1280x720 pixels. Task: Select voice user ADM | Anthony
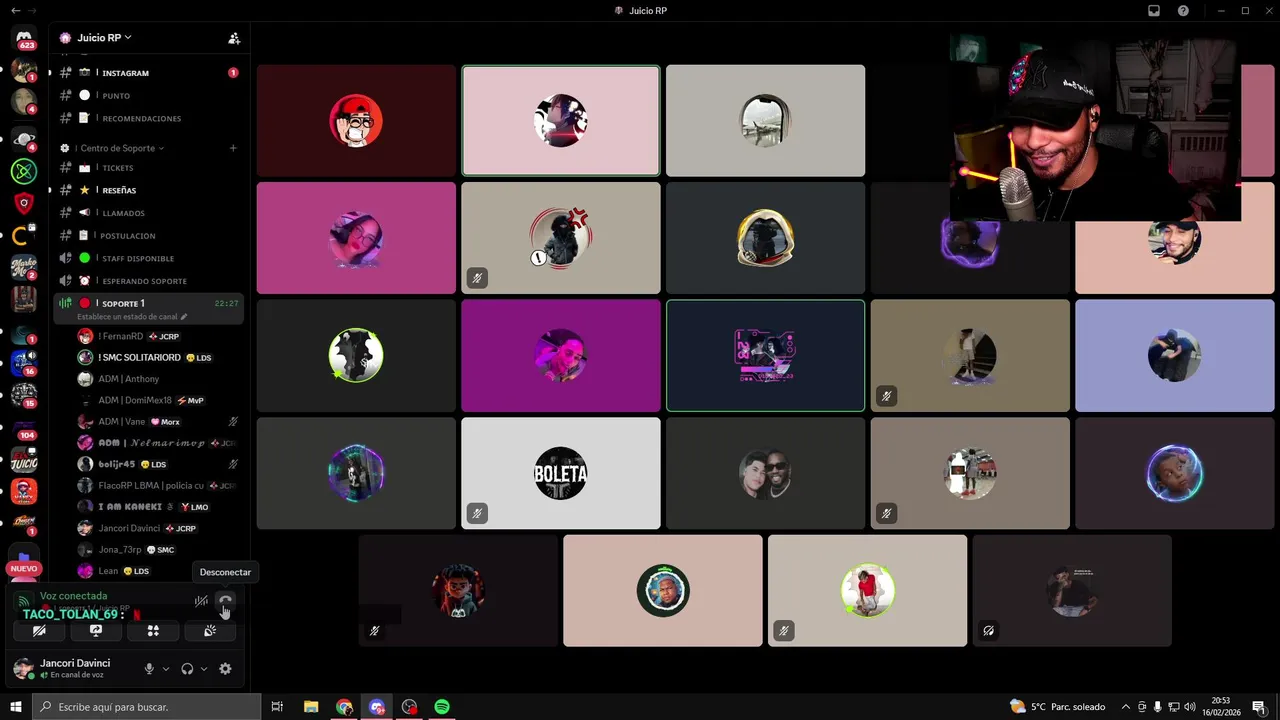[158, 379]
